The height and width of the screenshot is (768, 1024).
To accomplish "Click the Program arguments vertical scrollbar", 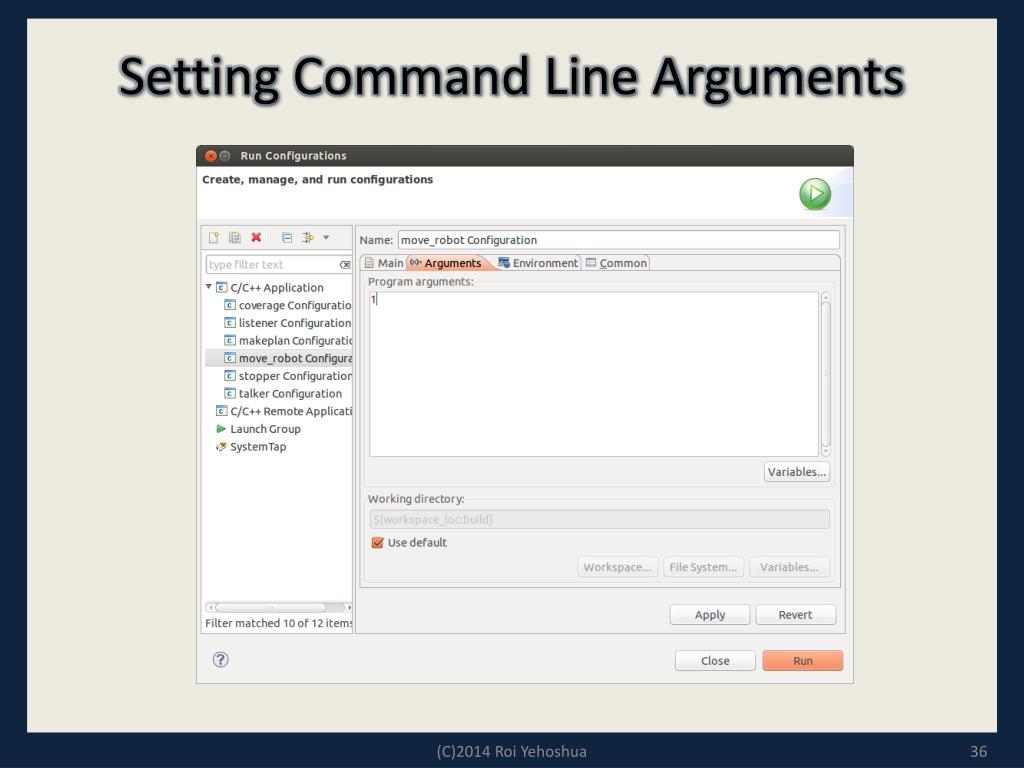I will 825,374.
